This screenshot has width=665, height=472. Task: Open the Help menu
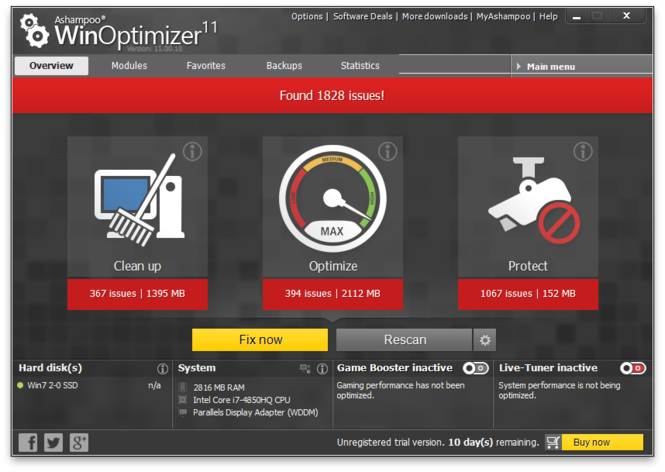click(x=548, y=17)
